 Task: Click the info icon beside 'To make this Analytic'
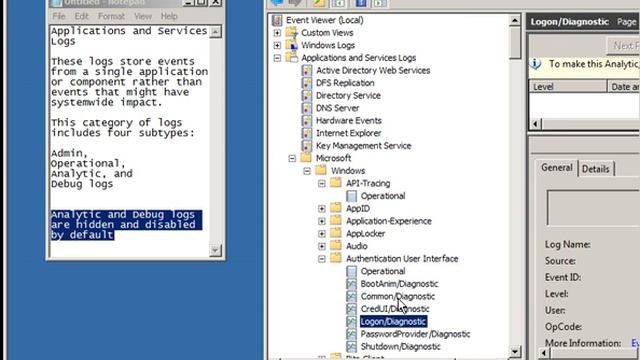[536, 64]
